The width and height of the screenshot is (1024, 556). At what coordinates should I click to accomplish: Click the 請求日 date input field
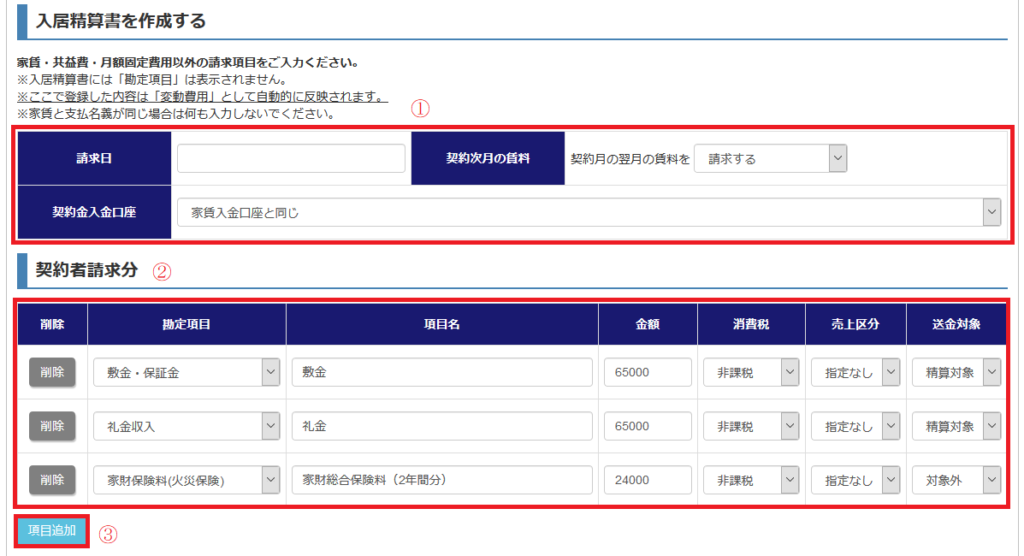(x=291, y=159)
